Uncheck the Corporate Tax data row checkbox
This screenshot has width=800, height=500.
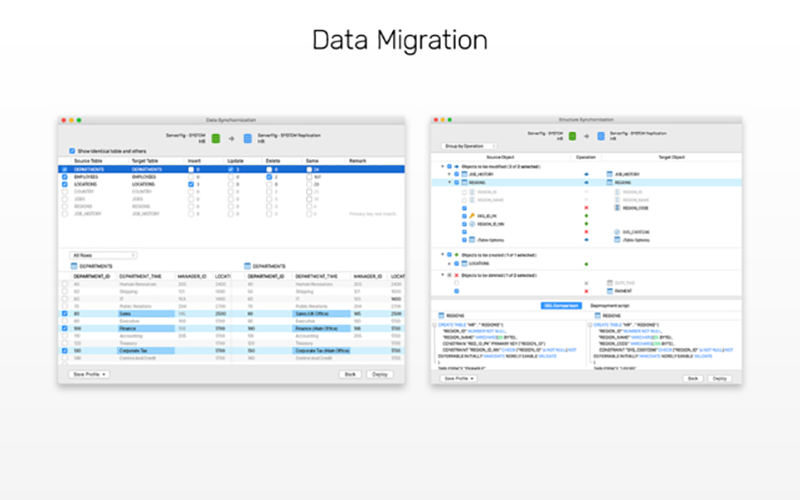point(65,351)
